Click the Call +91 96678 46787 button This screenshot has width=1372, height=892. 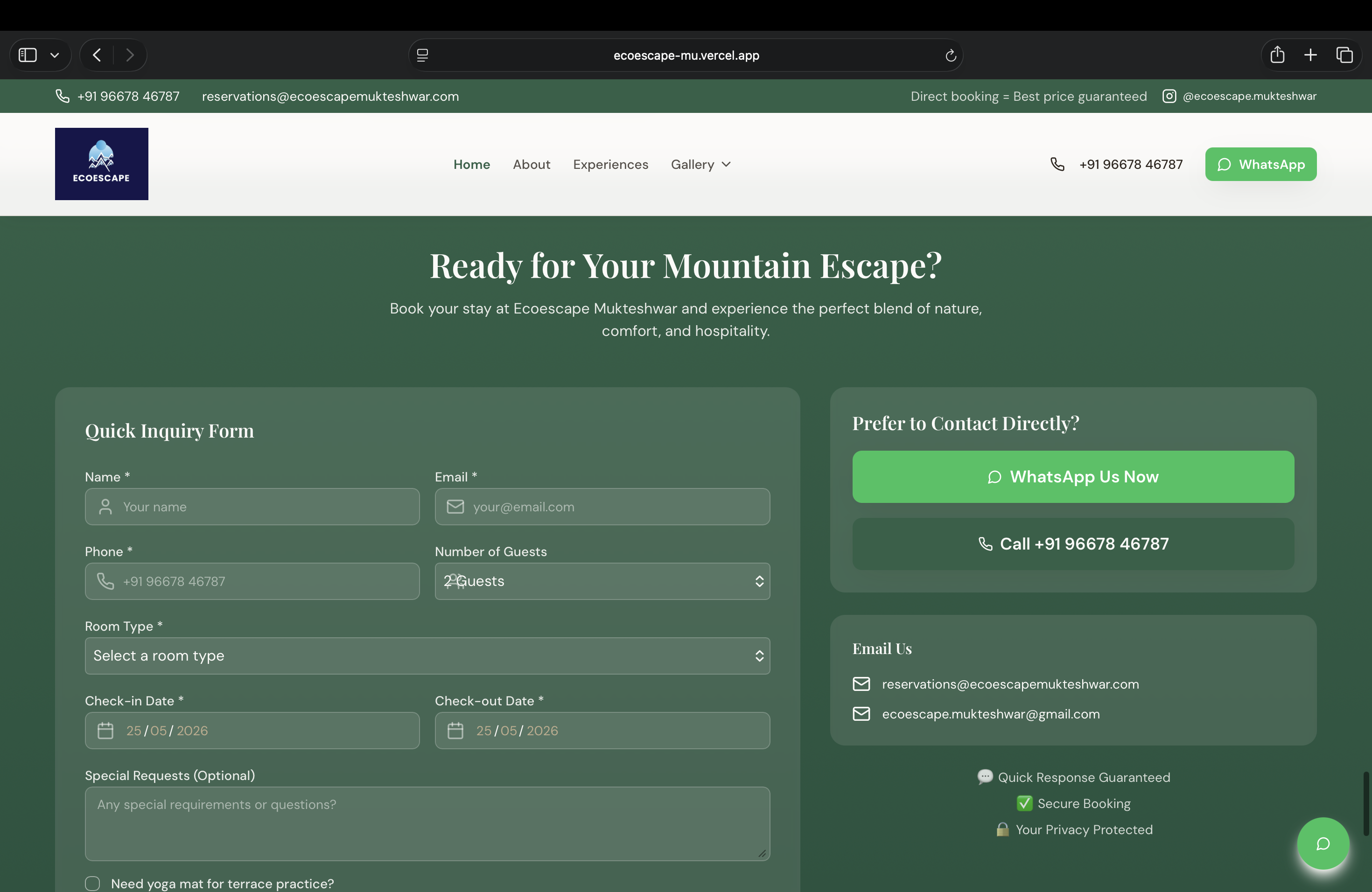[1073, 544]
